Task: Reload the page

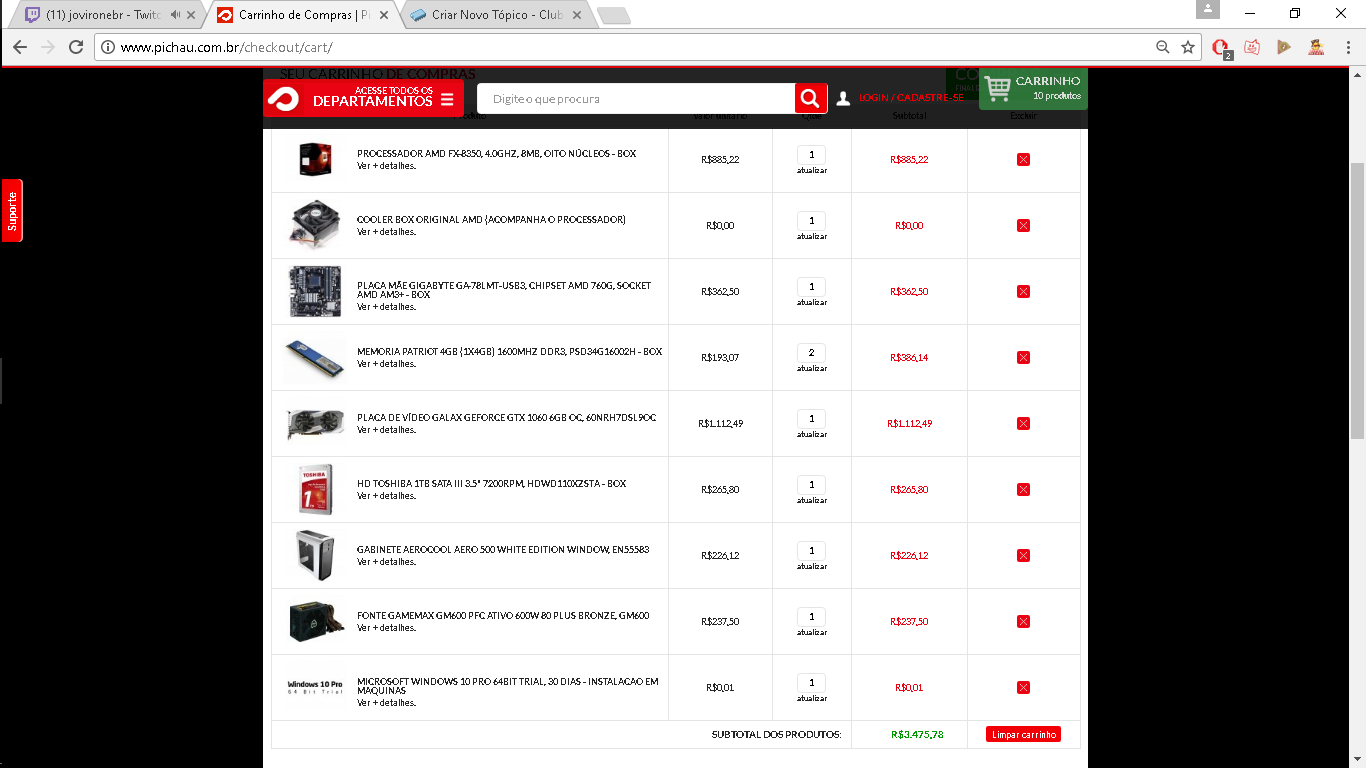Action: 76,47
